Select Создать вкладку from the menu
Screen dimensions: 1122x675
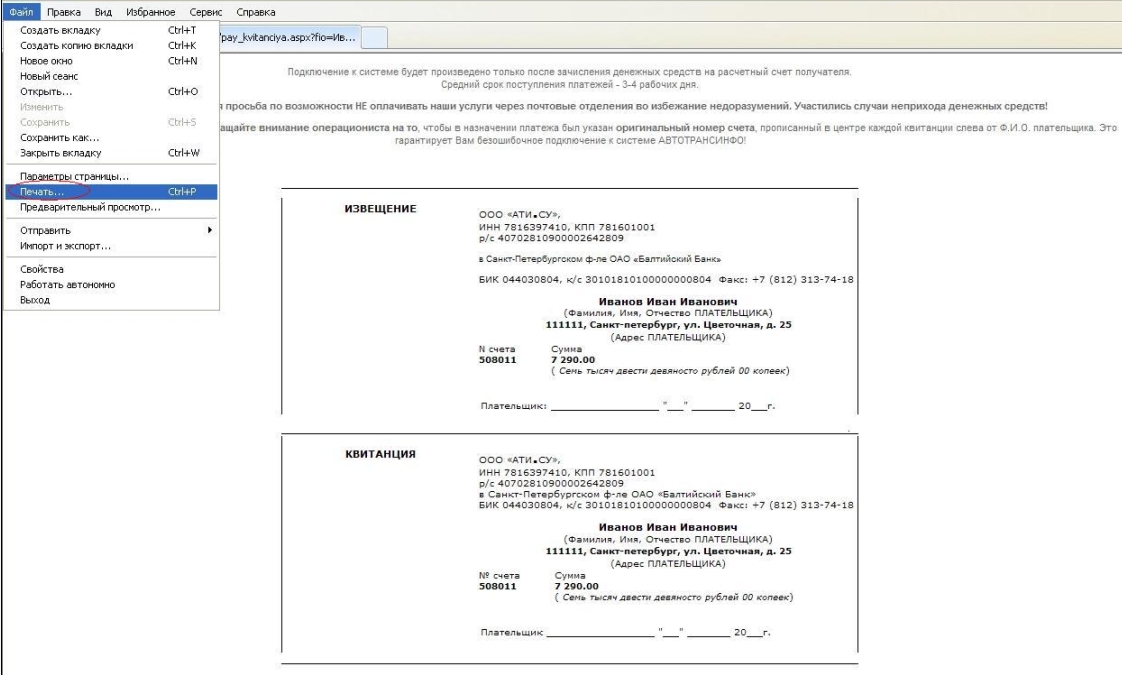60,31
